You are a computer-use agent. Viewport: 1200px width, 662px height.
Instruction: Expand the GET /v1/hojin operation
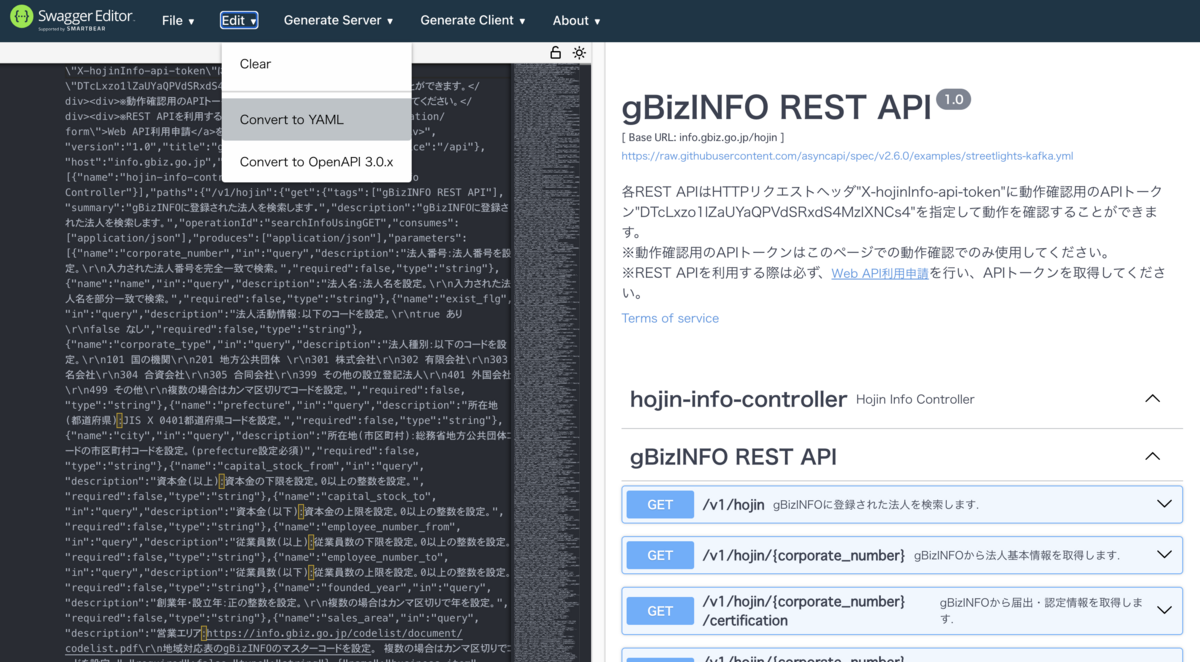click(902, 504)
